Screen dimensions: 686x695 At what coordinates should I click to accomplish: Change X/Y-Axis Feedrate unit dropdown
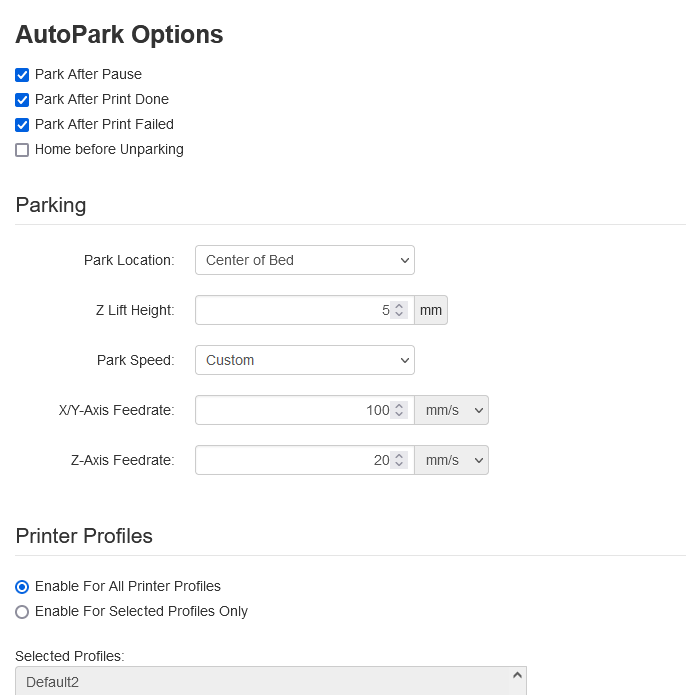pos(452,410)
